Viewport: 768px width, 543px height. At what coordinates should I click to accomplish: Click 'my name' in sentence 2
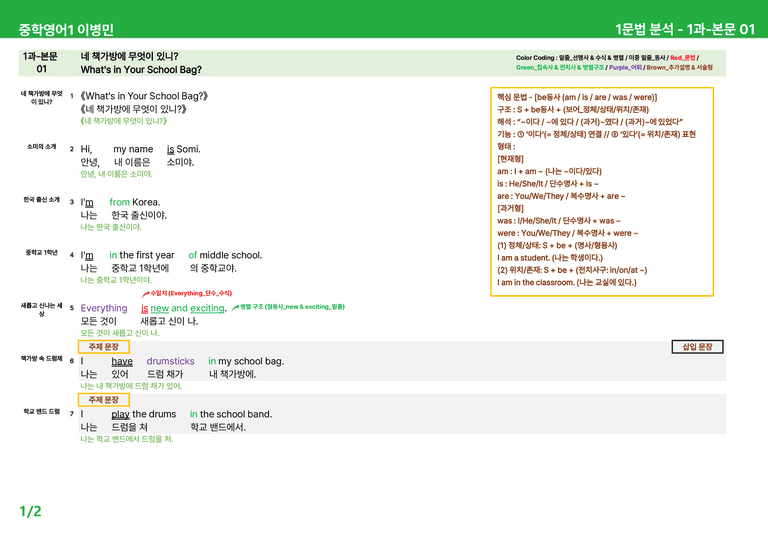pyautogui.click(x=133, y=149)
